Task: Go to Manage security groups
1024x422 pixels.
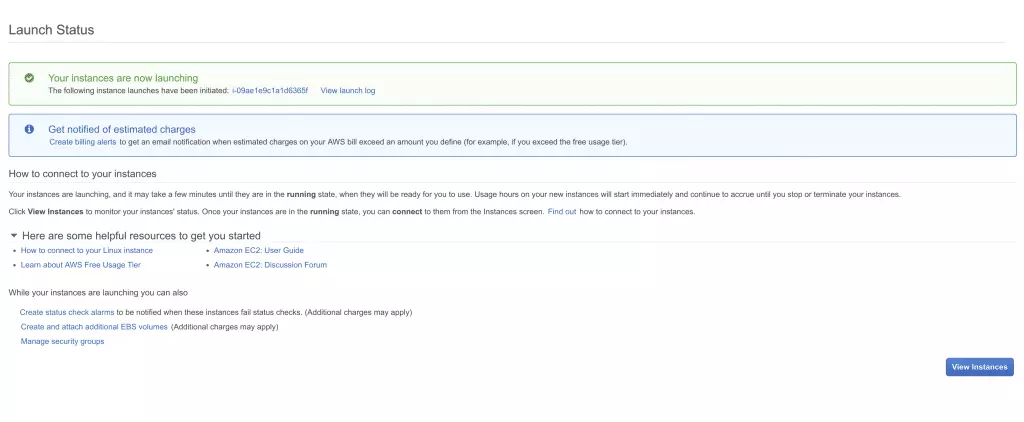Action: 62,341
